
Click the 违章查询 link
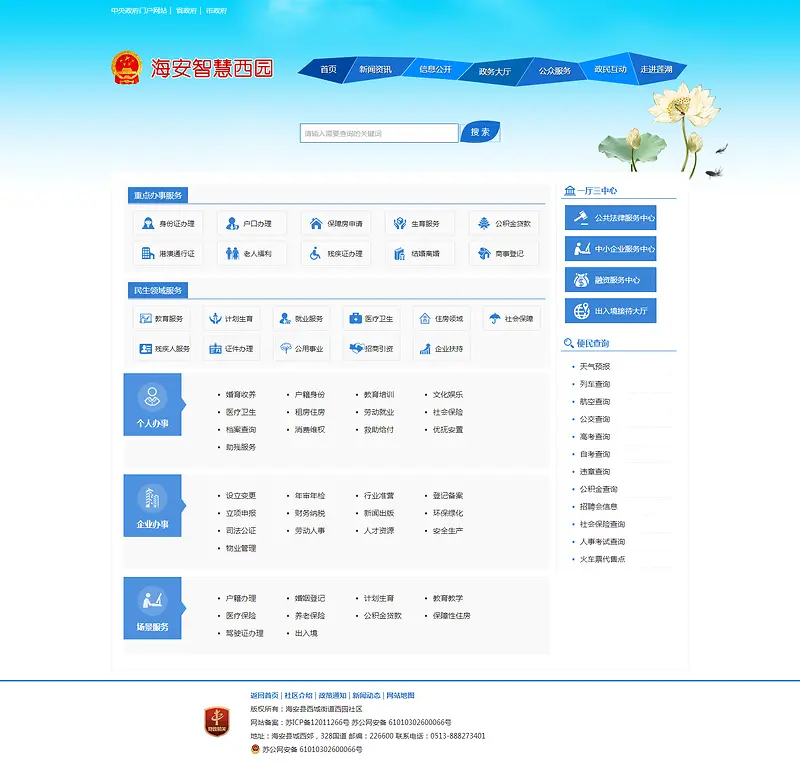click(595, 472)
